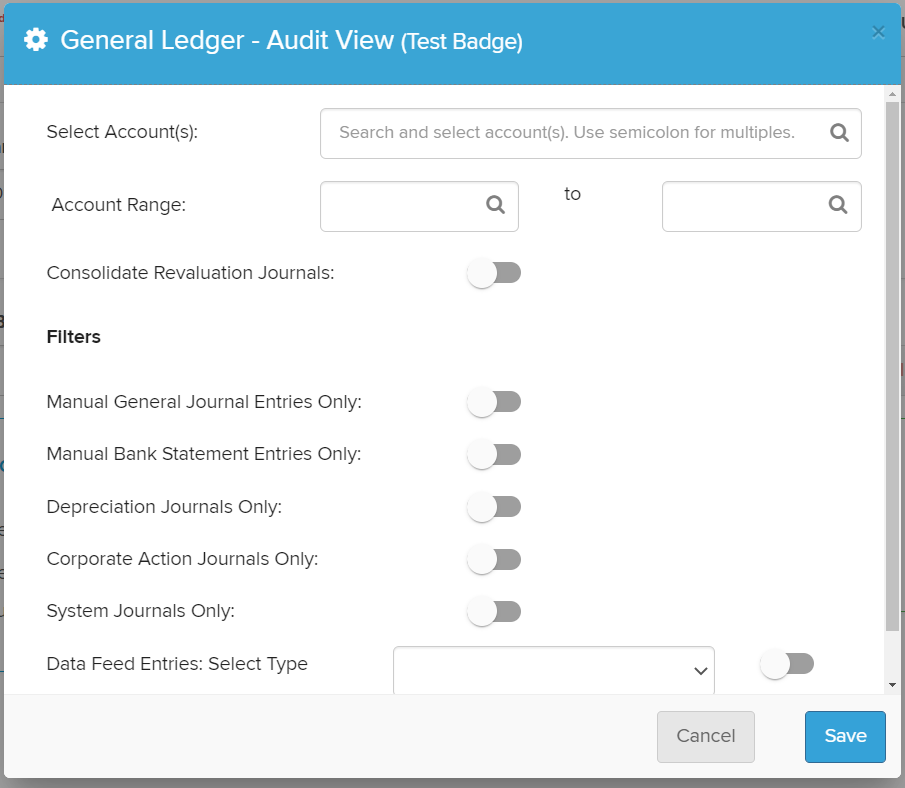Viewport: 905px width, 788px height.
Task: Toggle Manual General Journal Entries Only
Action: click(494, 402)
